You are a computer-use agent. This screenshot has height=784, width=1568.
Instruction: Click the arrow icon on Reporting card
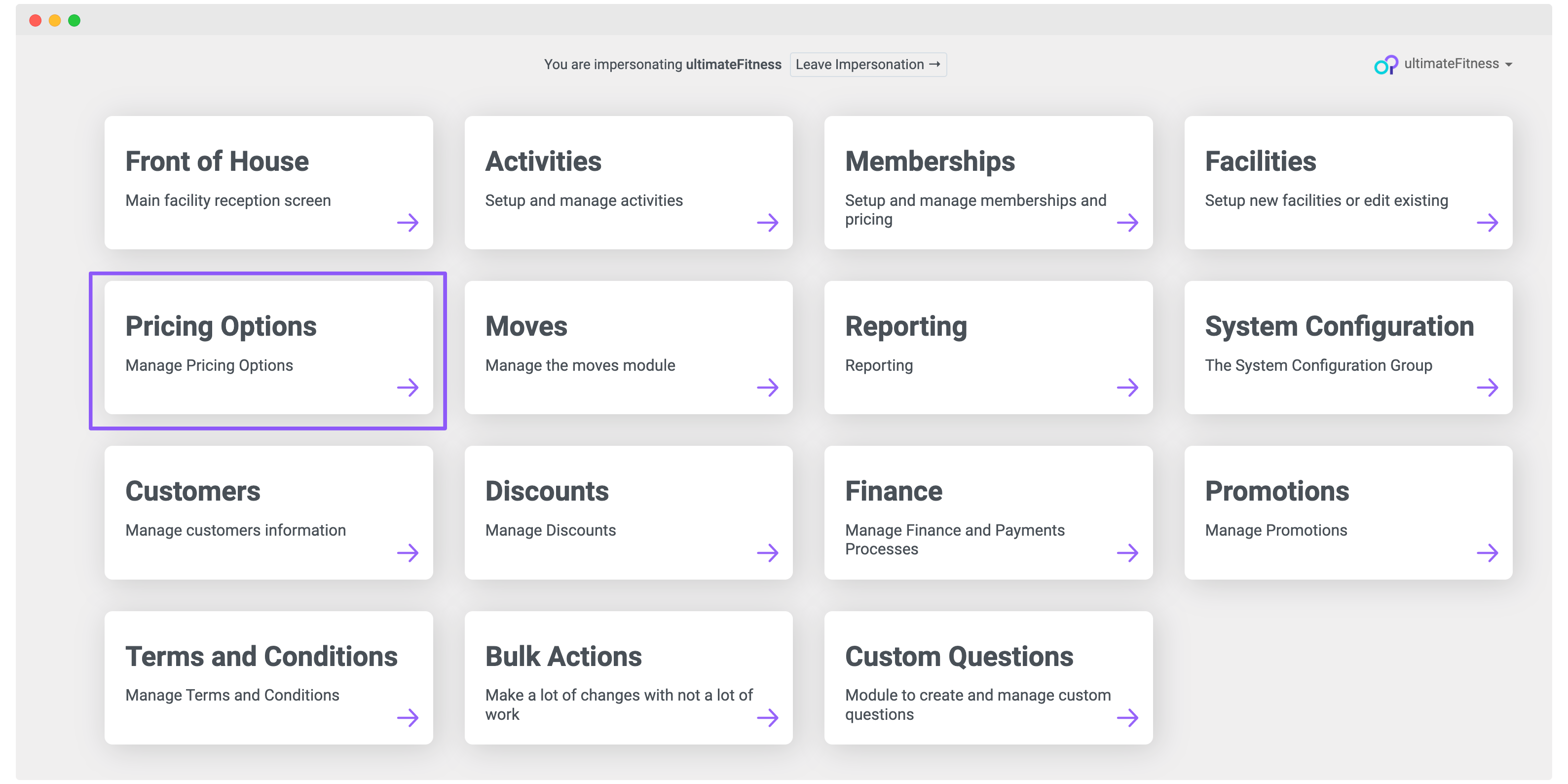(x=1127, y=388)
